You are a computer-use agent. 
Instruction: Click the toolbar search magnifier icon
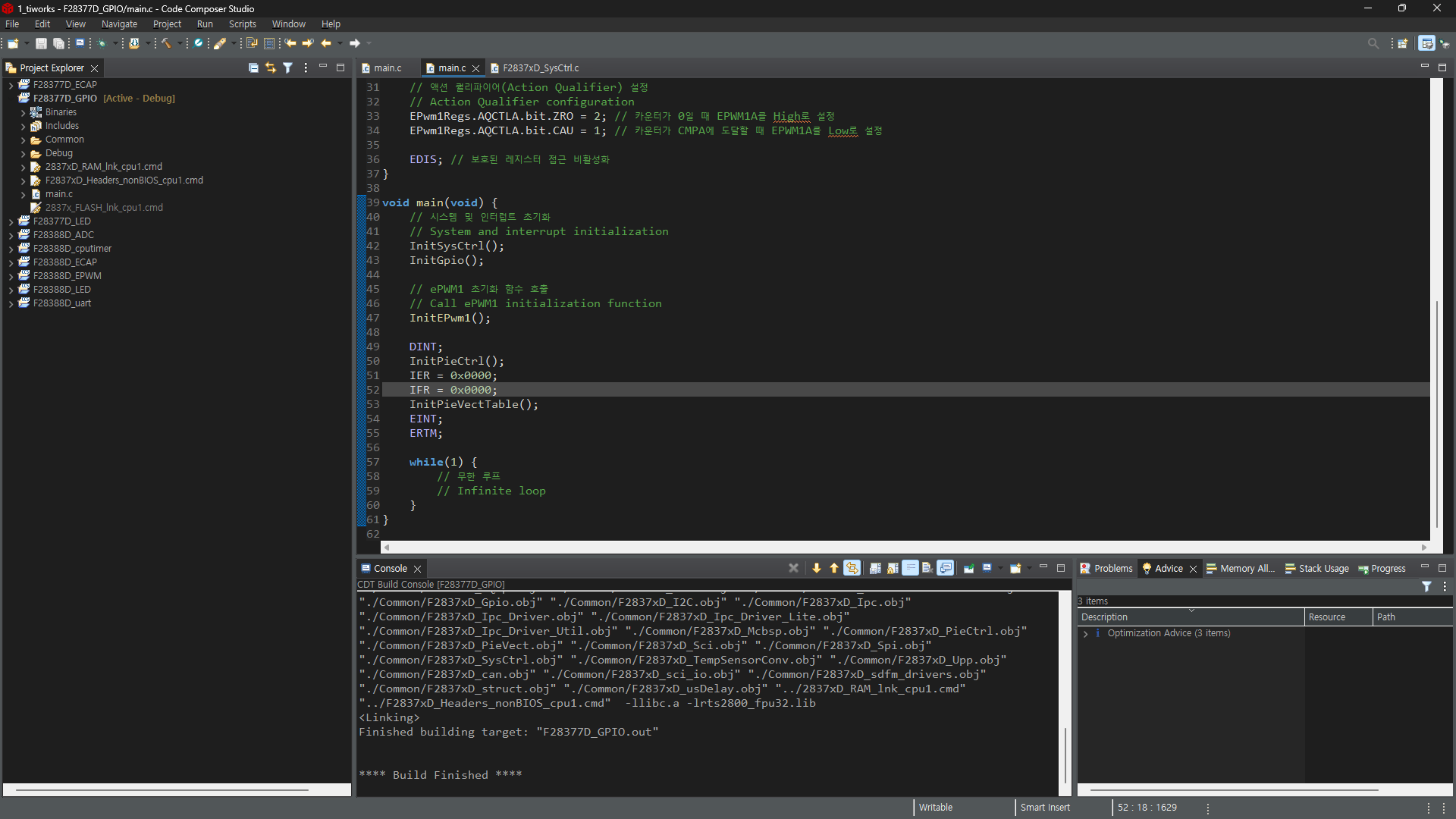click(x=1373, y=43)
